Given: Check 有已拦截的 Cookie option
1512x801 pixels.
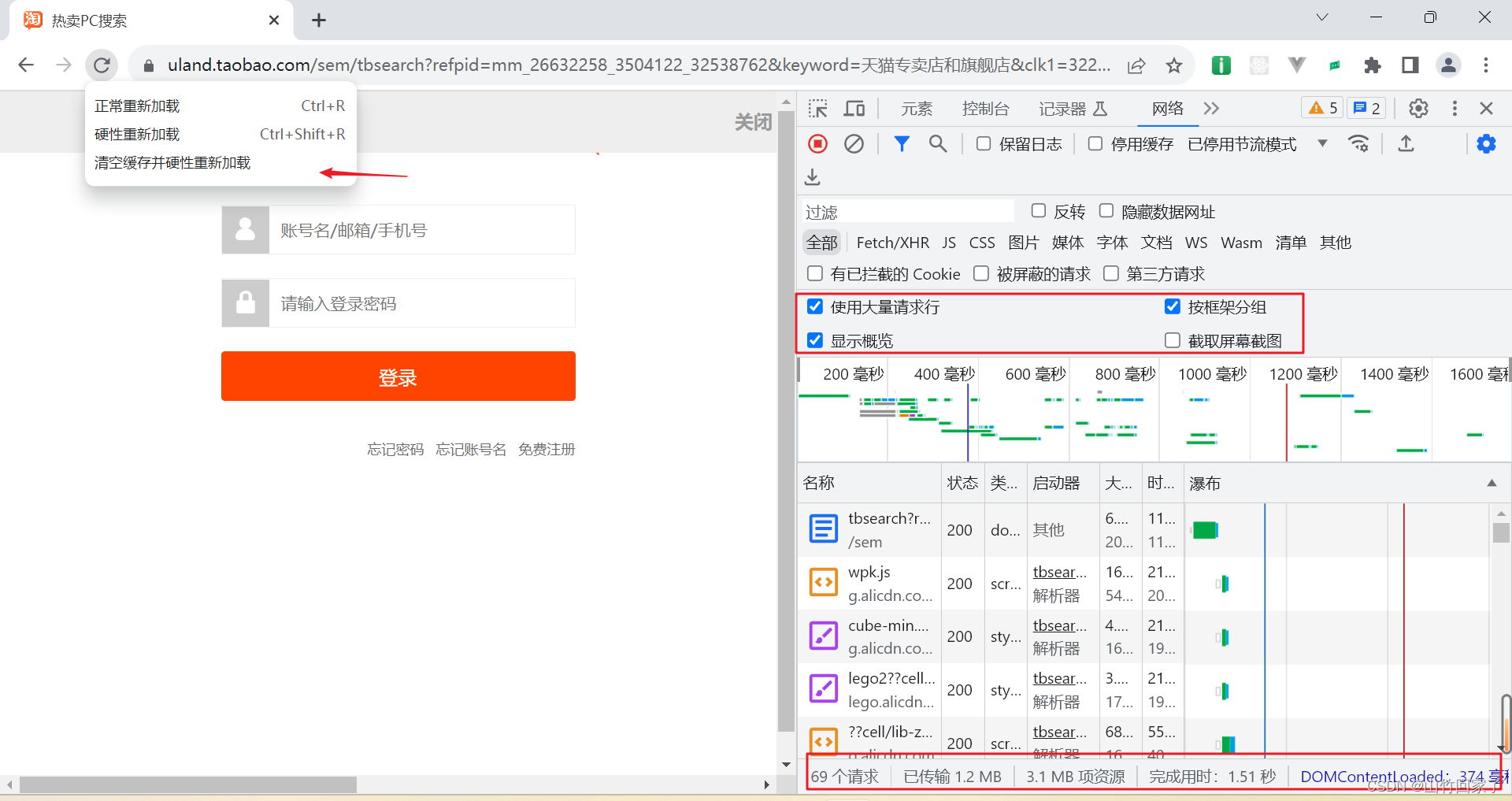Looking at the screenshot, I should coord(815,273).
